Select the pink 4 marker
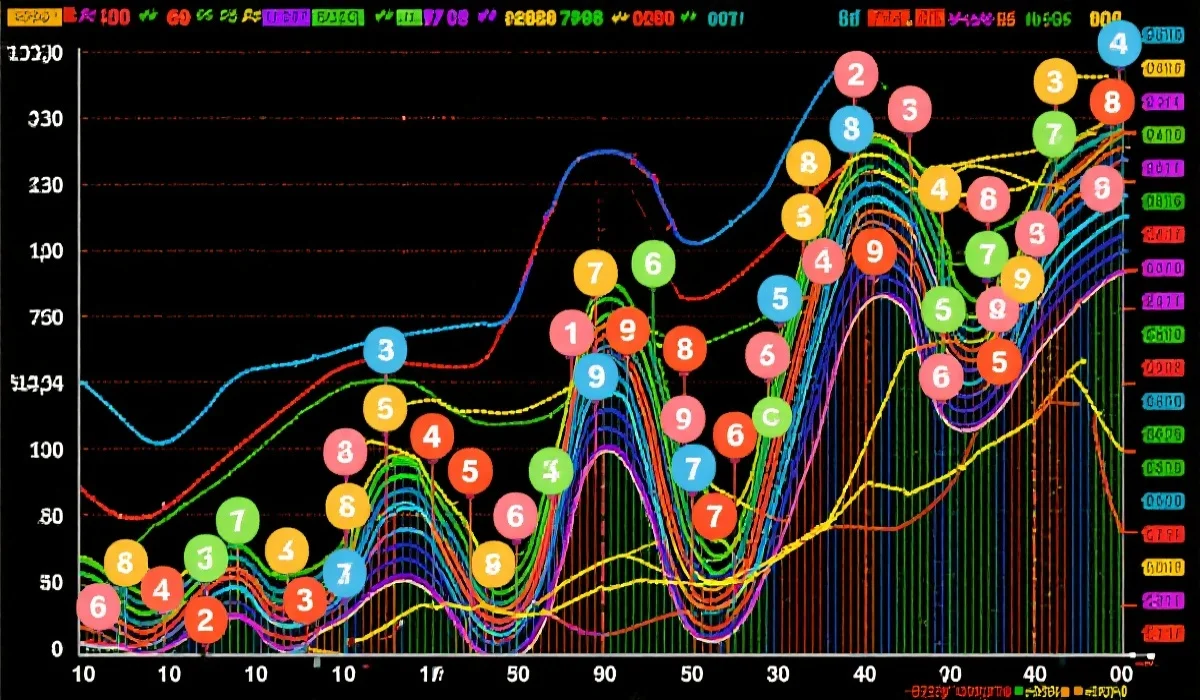 tap(823, 262)
